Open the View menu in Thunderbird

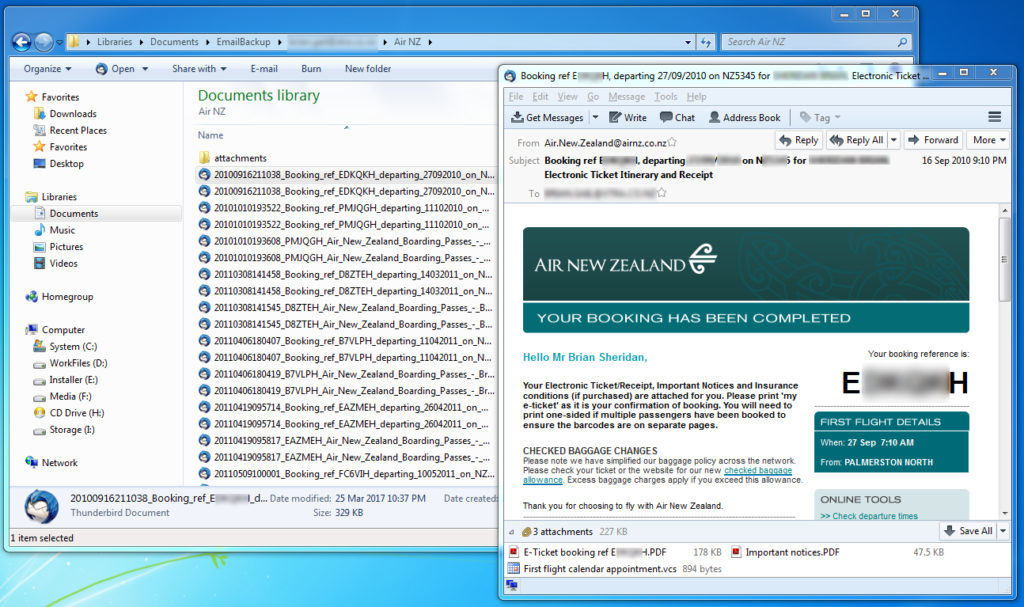point(567,97)
